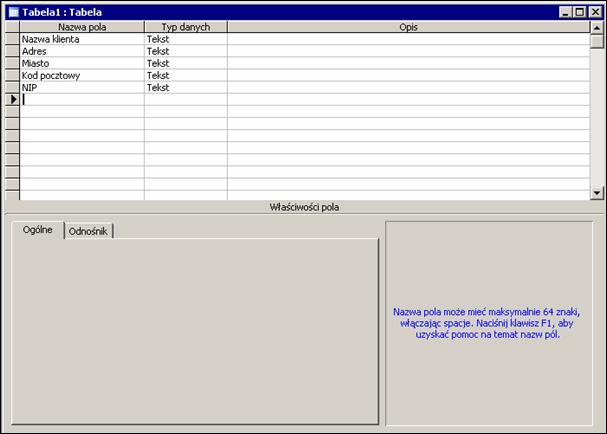Select the row selector beside NIP
This screenshot has width=607, height=434.
click(12, 88)
